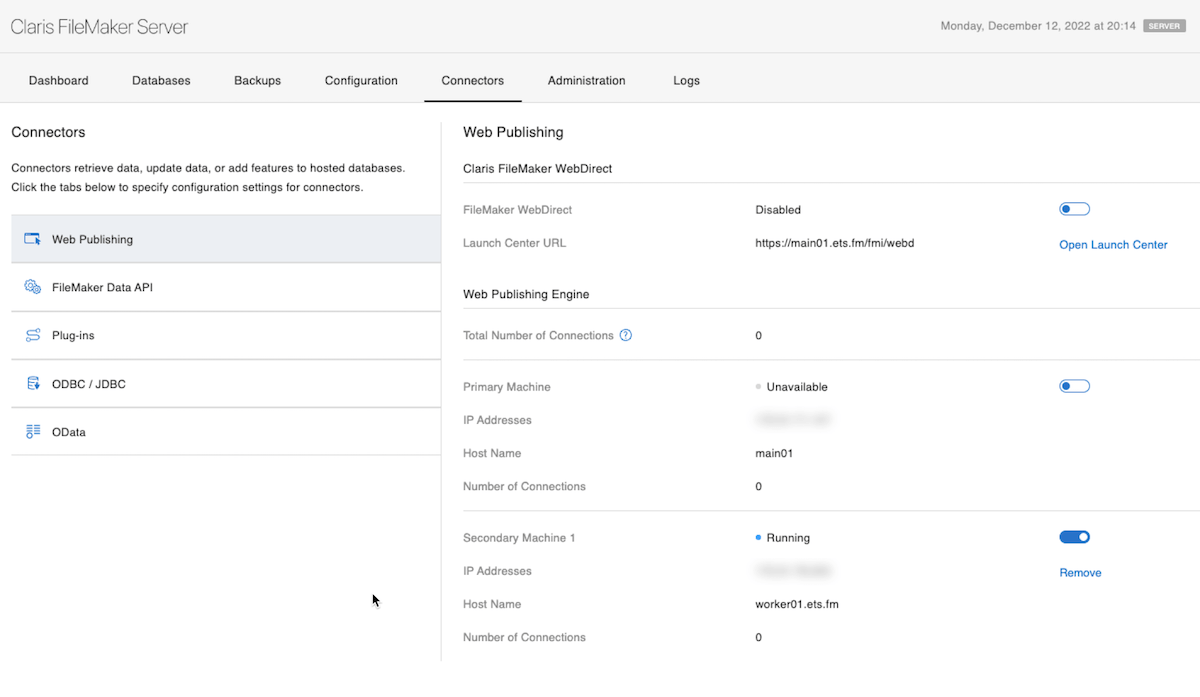
Task: Remove Secondary Machine 1
Action: (1080, 573)
